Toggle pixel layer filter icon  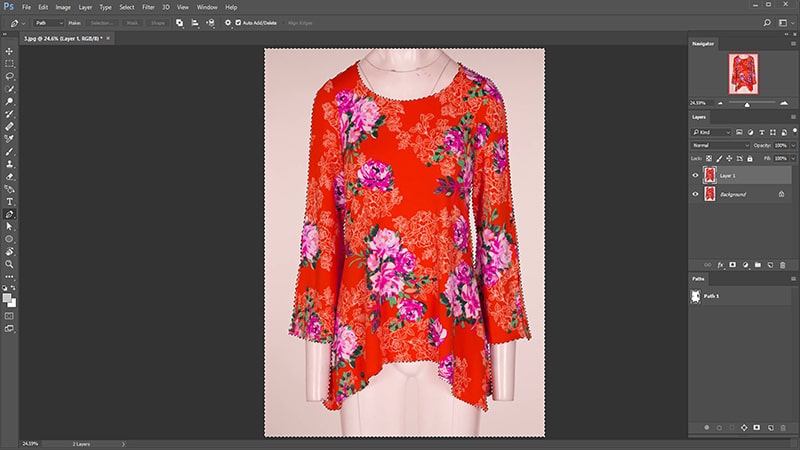point(739,132)
